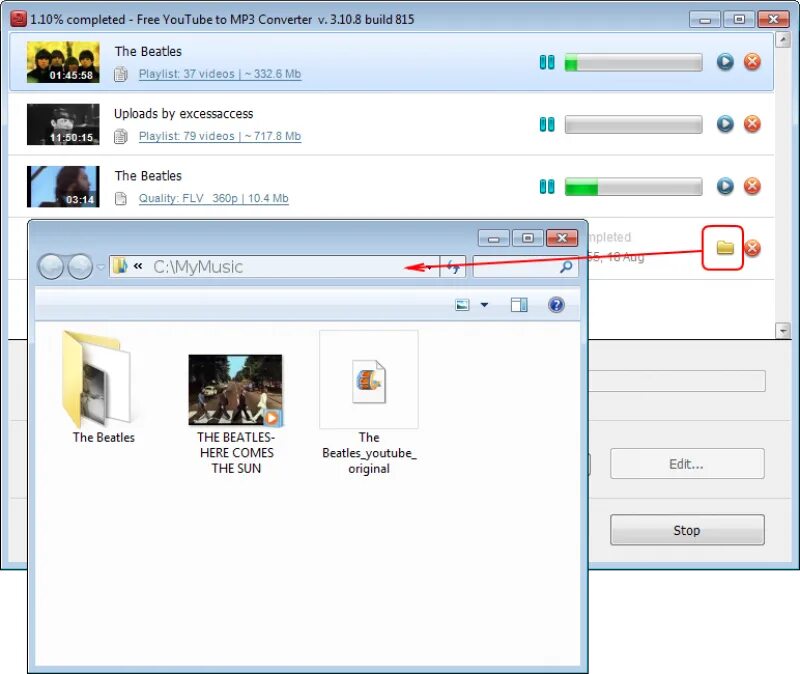Remove the completed download row
Screen dimensions: 800x674
tap(752, 248)
